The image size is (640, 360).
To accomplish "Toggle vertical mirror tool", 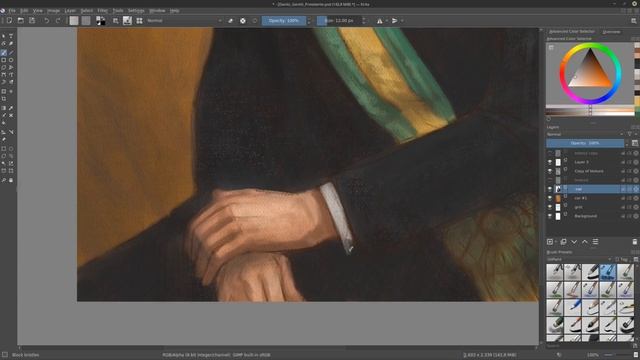I will coord(395,20).
